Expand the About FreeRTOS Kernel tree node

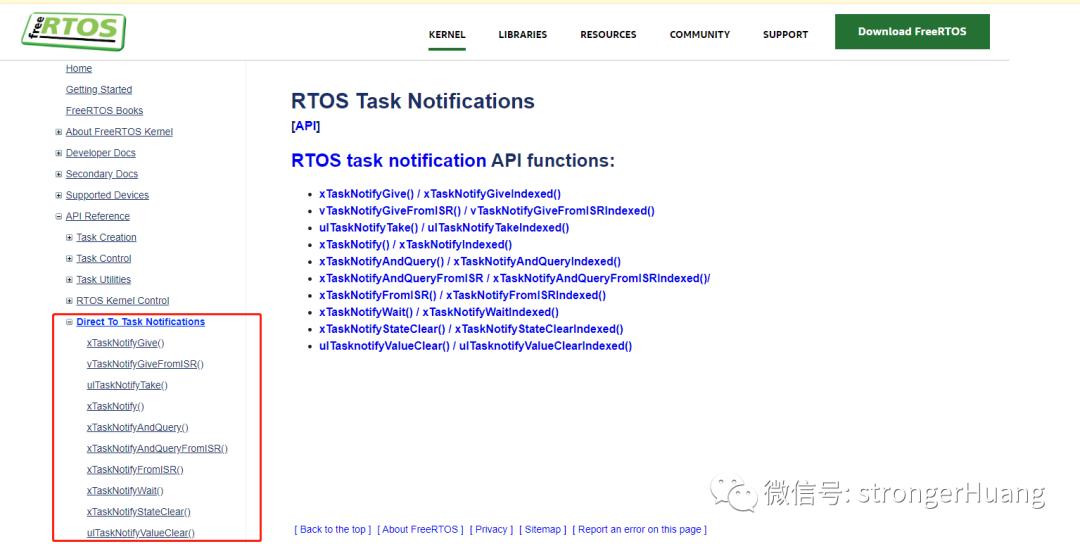coord(59,132)
